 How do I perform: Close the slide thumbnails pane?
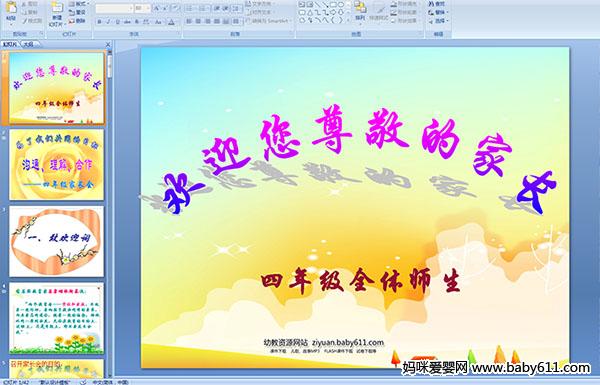click(108, 44)
